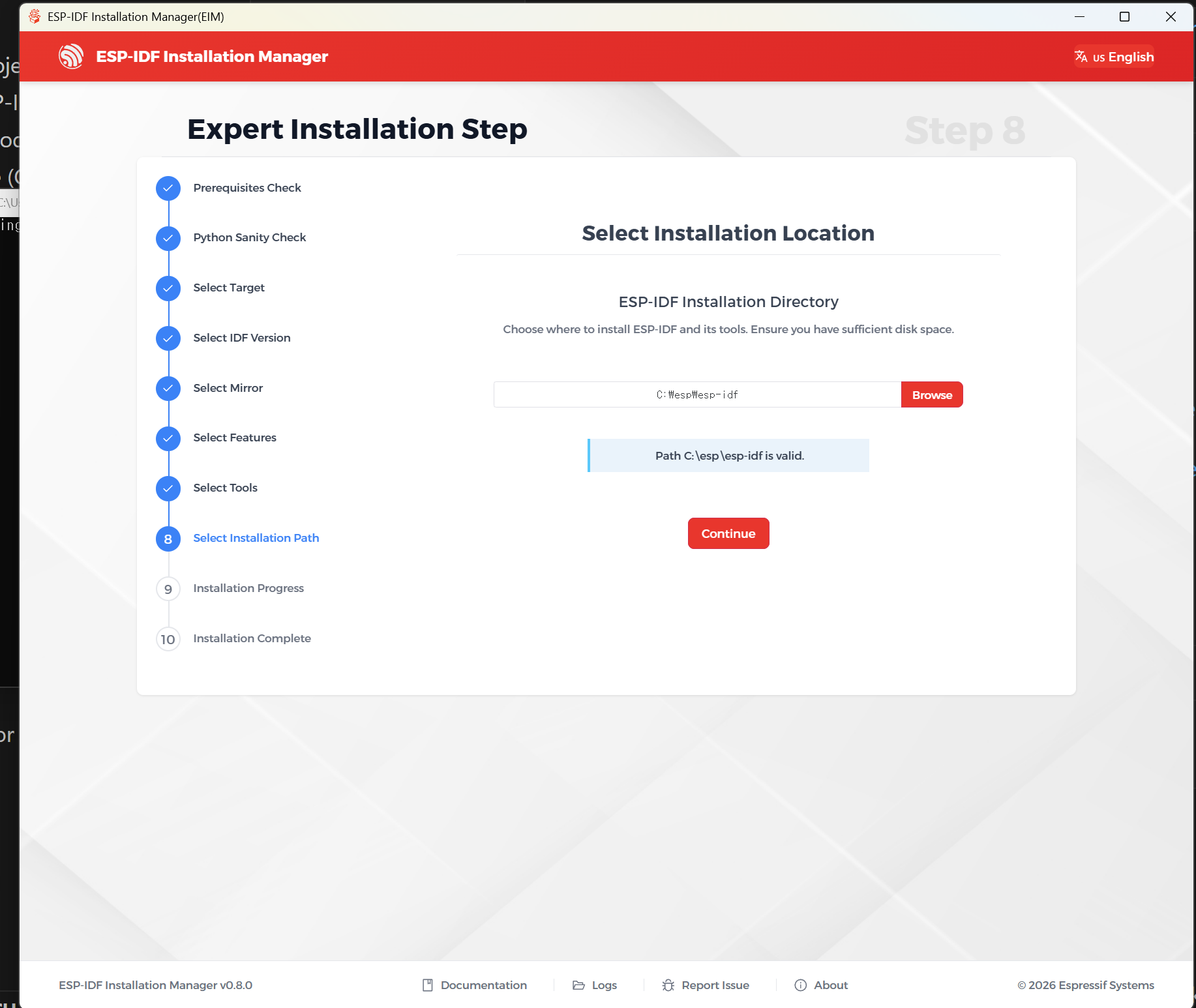Click the step 8 number circle
Screen dimensions: 1196x1008
pos(168,539)
